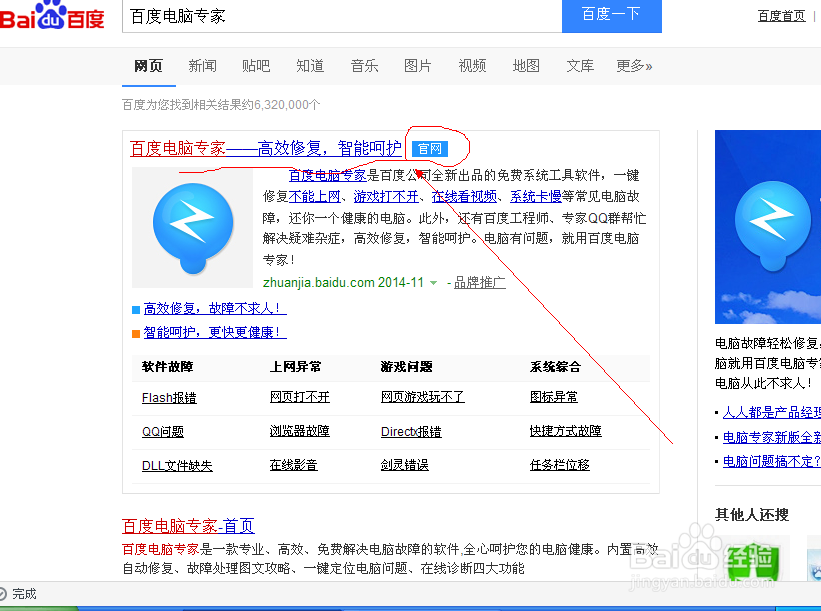Open the 网页打不开 link
The width and height of the screenshot is (821, 611).
[299, 397]
